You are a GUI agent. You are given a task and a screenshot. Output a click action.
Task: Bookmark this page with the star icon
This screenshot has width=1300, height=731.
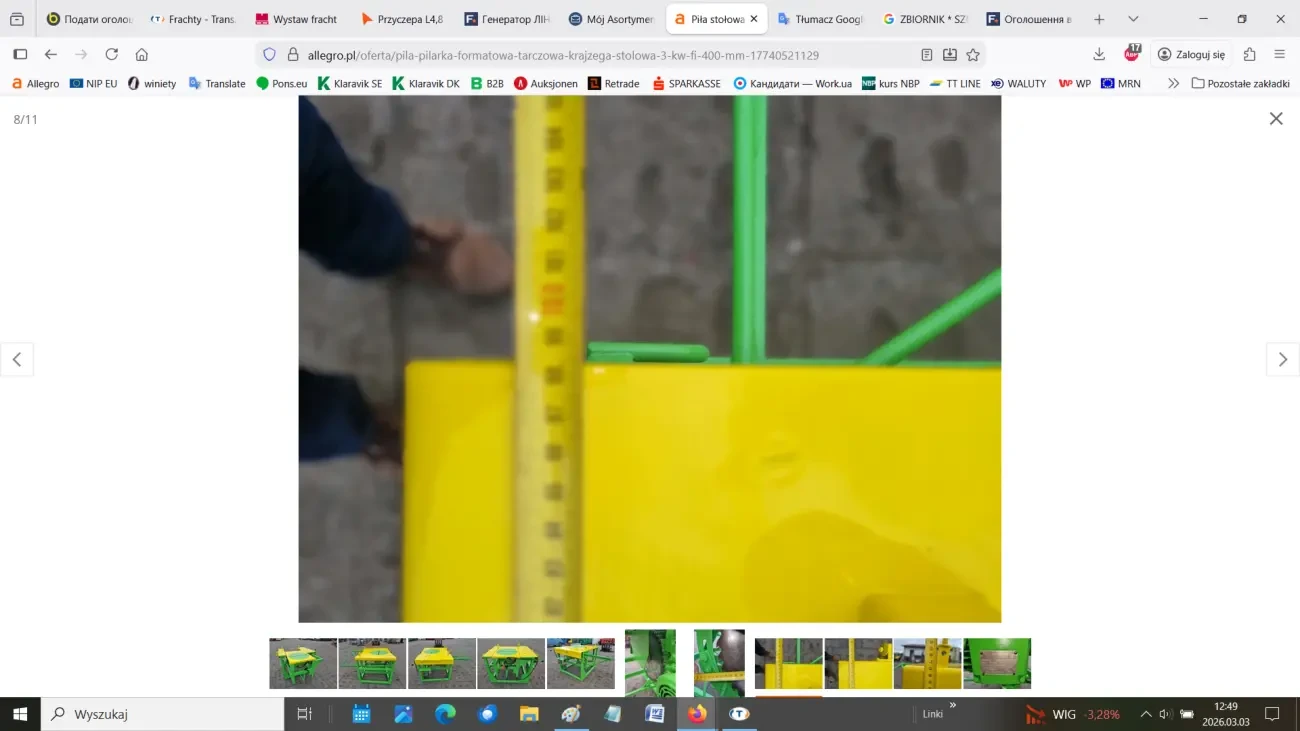tap(972, 55)
